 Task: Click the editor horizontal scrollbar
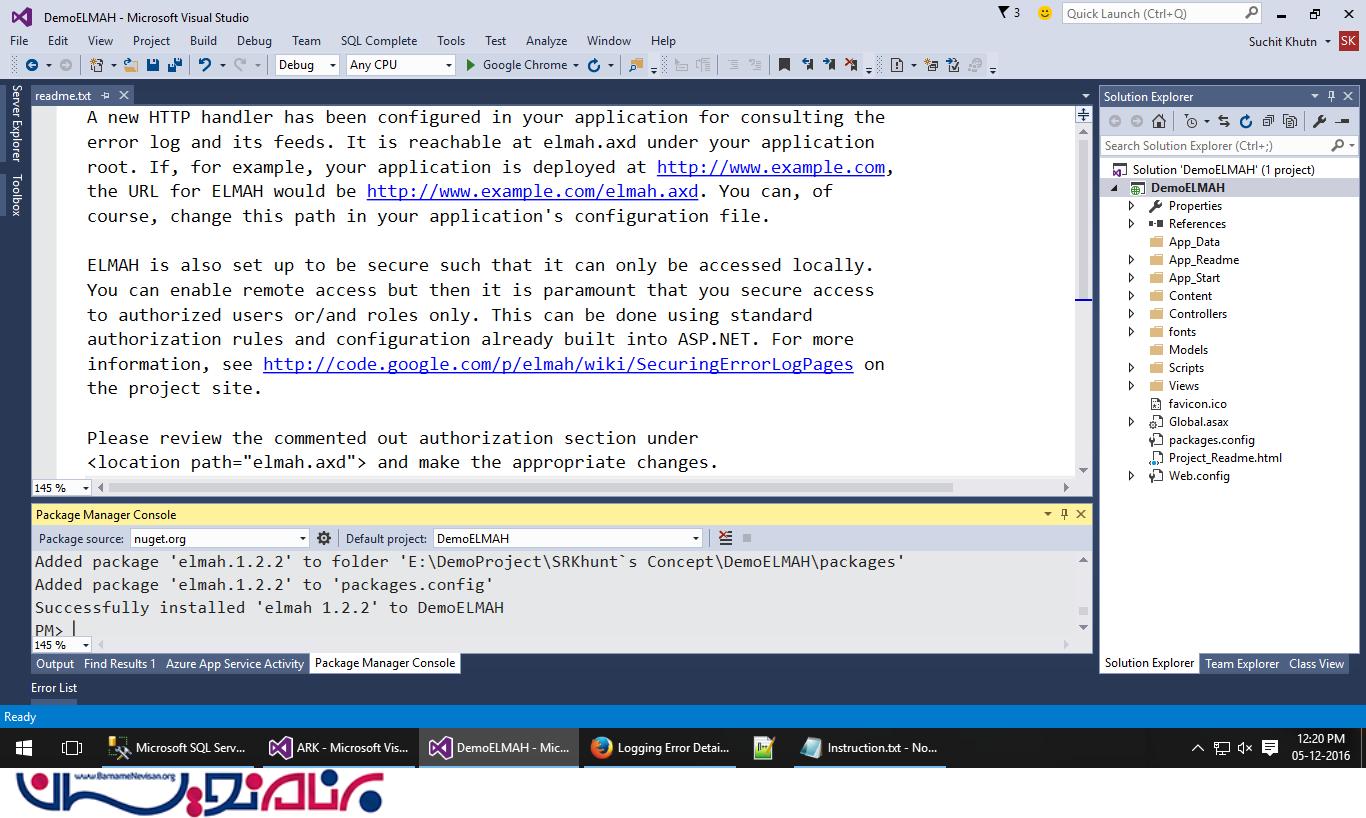(x=531, y=488)
